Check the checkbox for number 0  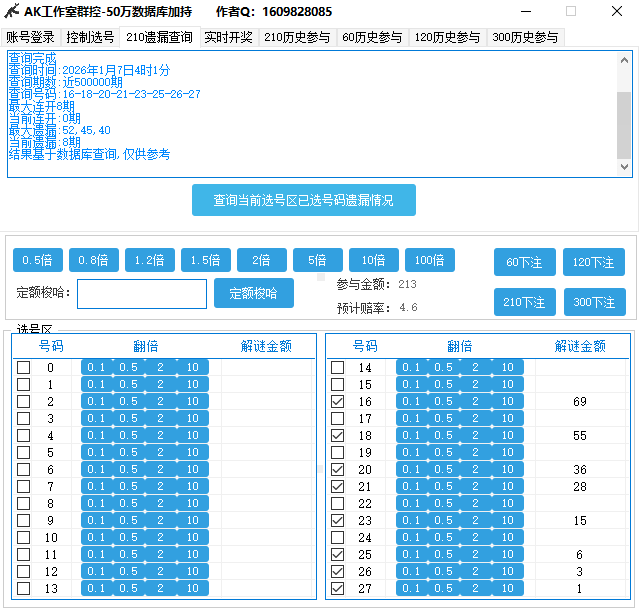24,367
